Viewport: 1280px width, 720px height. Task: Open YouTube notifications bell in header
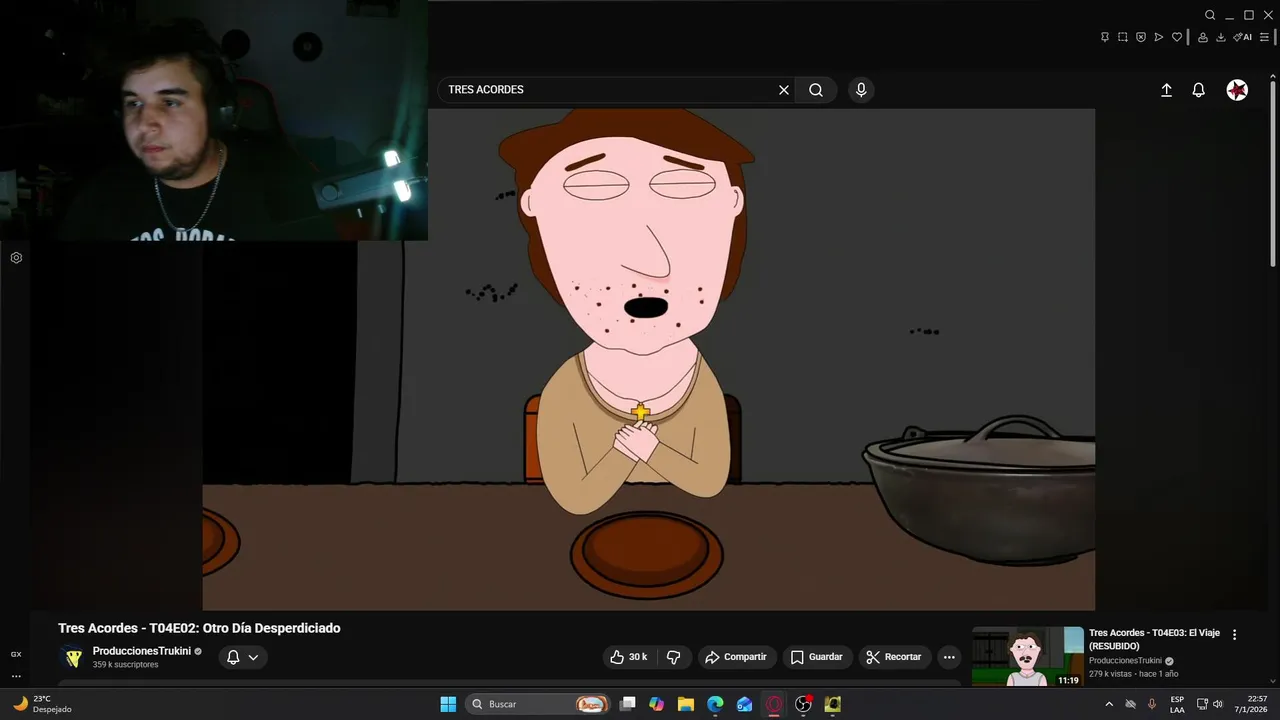[x=1198, y=90]
